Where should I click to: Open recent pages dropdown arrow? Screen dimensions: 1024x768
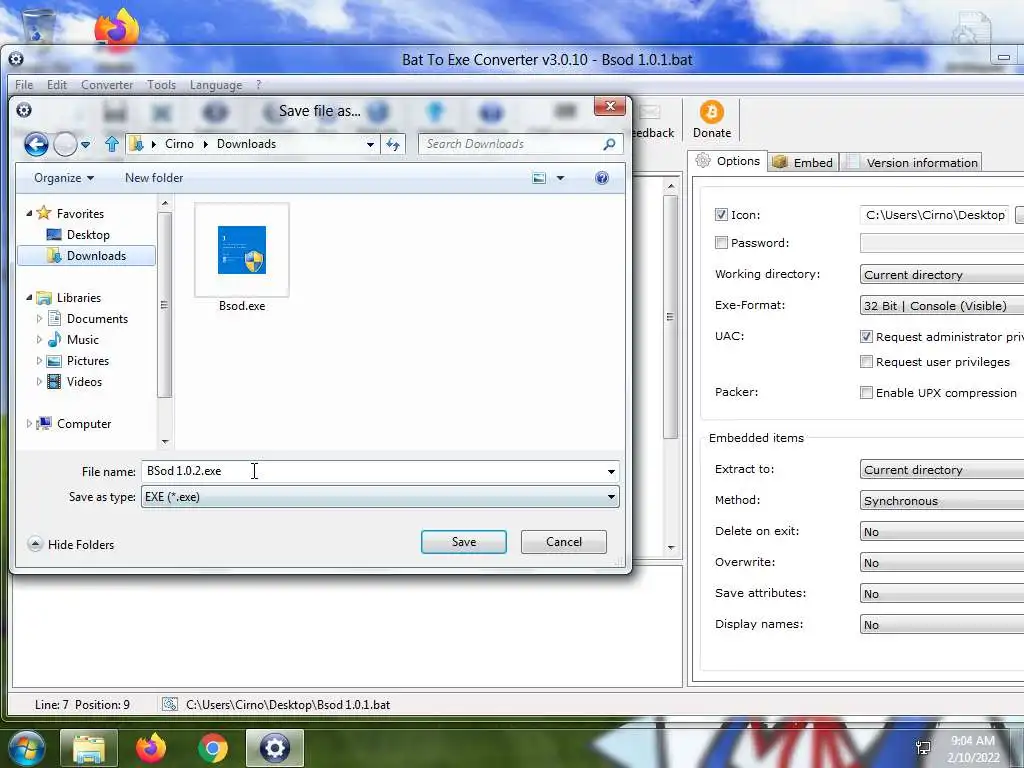point(86,144)
